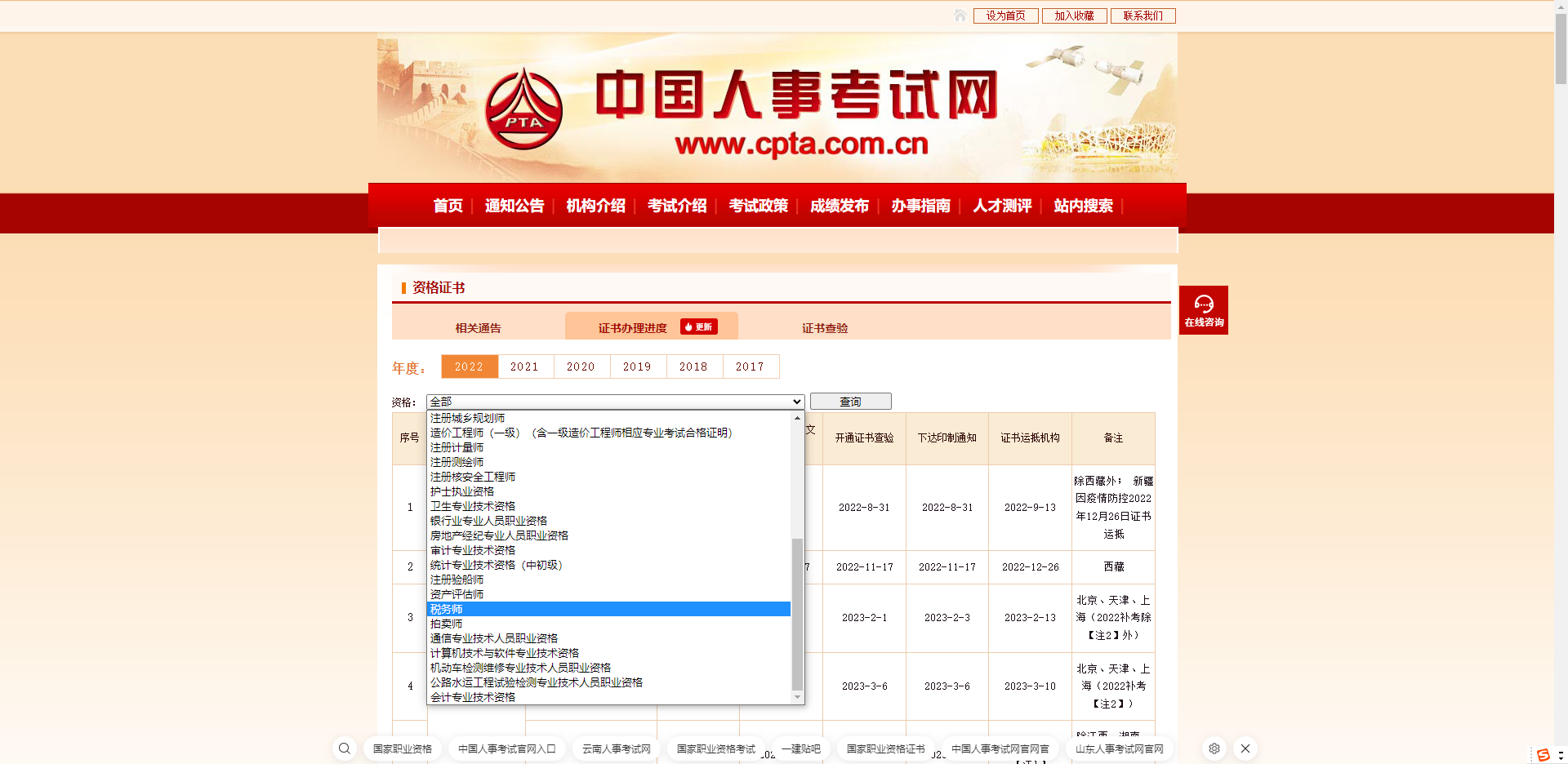Choose 统计专业技术资格（中初级） option
This screenshot has height=764, width=1568.
coord(609,565)
